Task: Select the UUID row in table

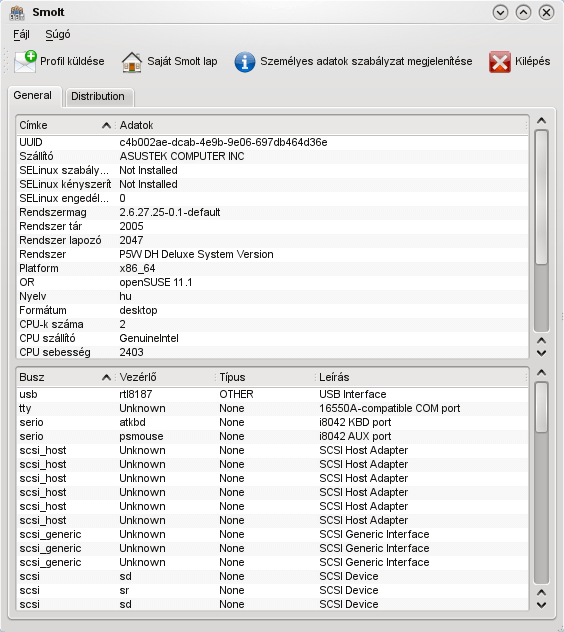Action: click(x=272, y=142)
